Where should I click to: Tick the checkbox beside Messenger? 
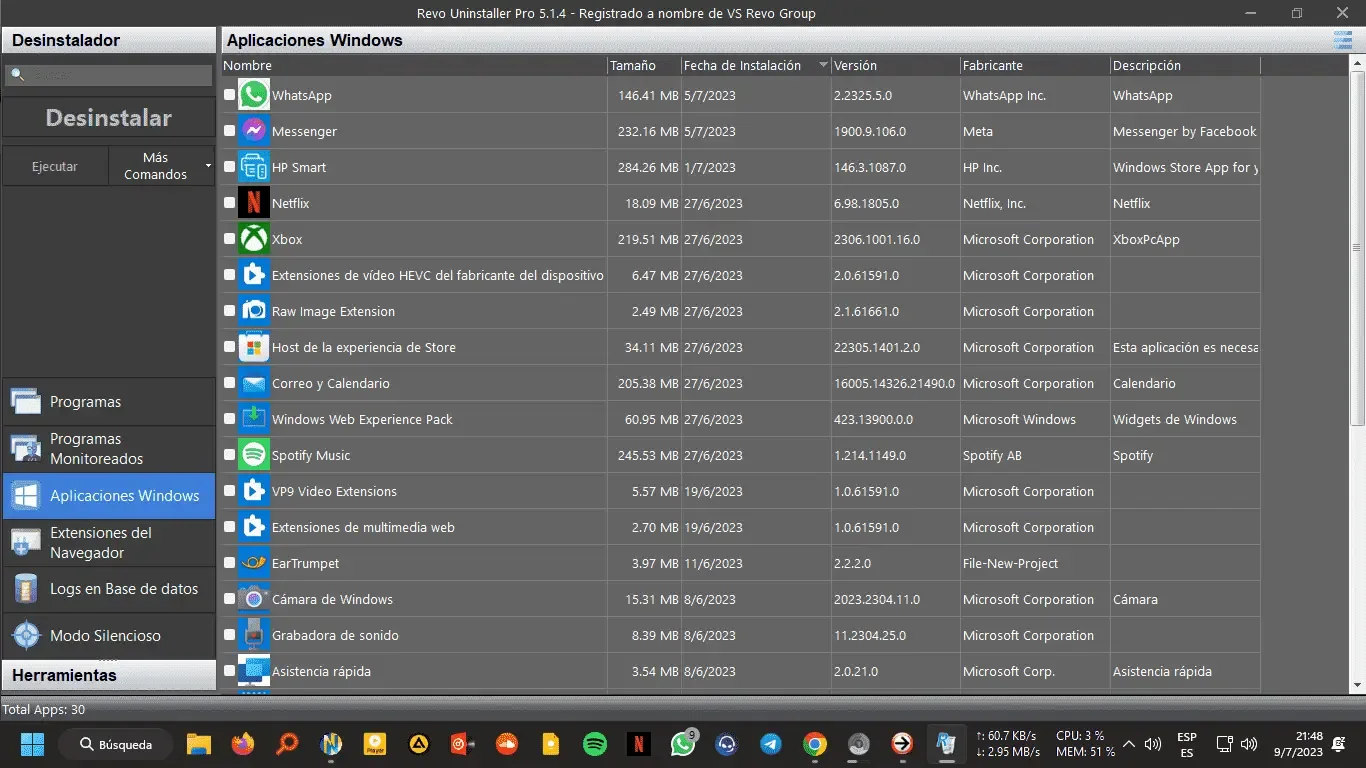tap(230, 131)
